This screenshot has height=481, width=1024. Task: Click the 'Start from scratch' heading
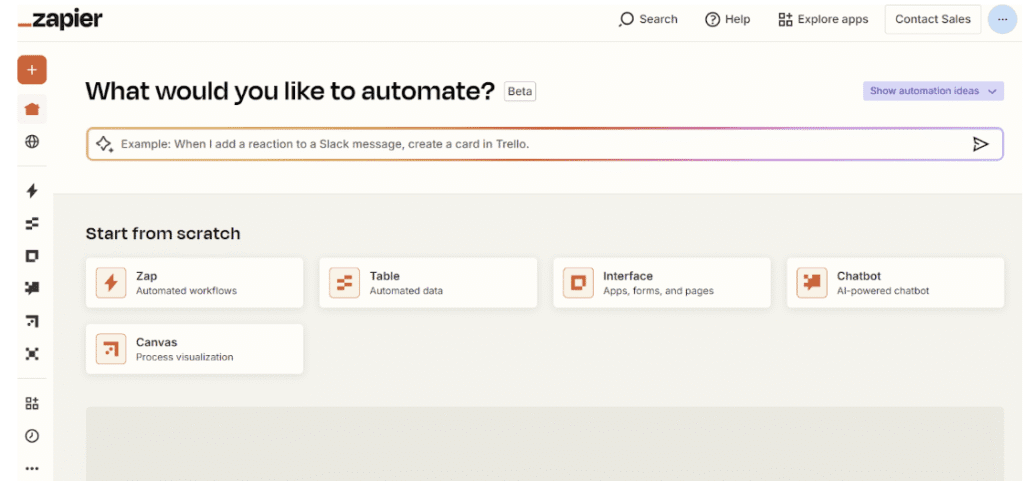coord(163,233)
